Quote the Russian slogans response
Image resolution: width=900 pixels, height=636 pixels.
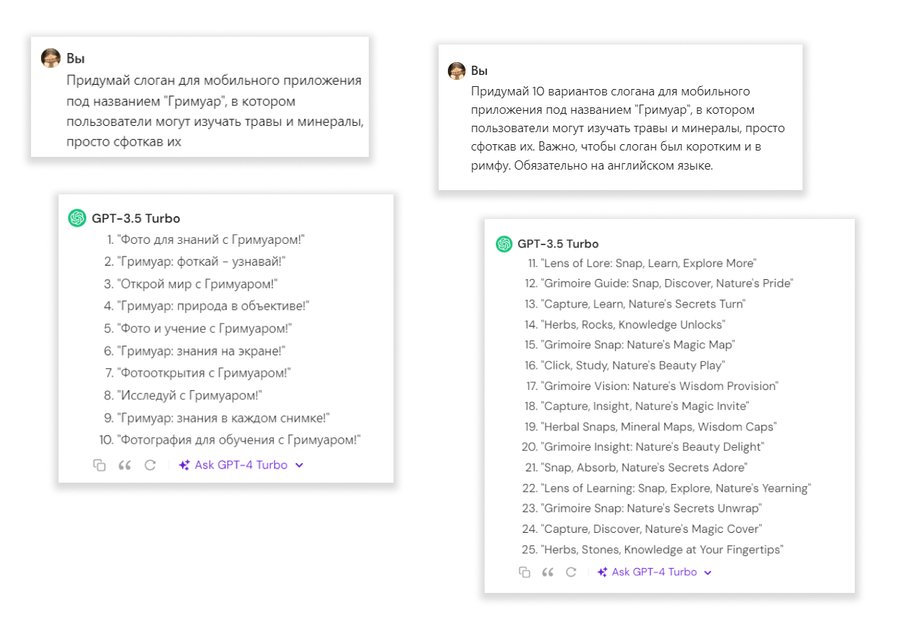pos(125,465)
